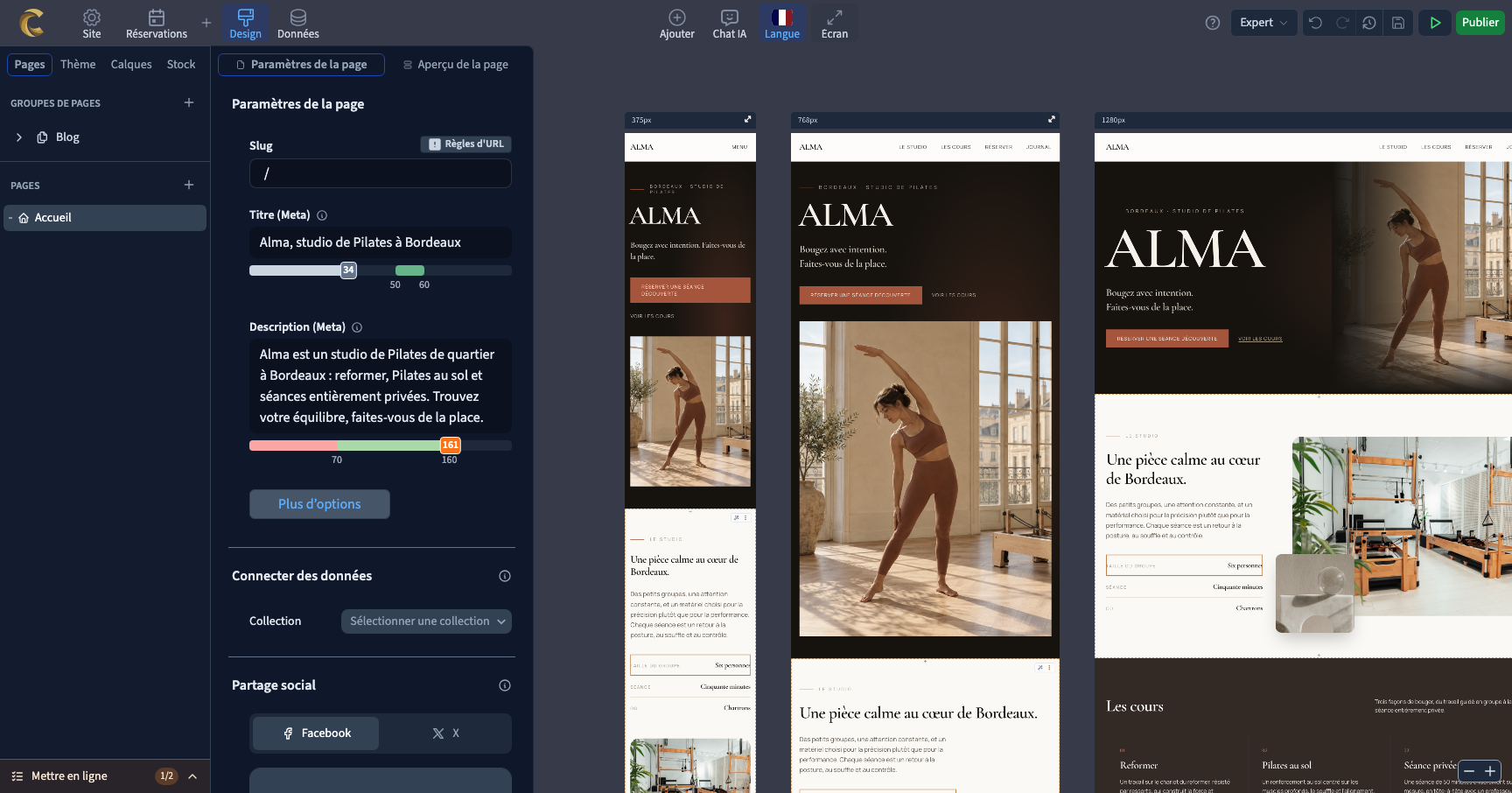The height and width of the screenshot is (793, 1512).
Task: Click the title length indicator showing 34
Action: coord(348,270)
